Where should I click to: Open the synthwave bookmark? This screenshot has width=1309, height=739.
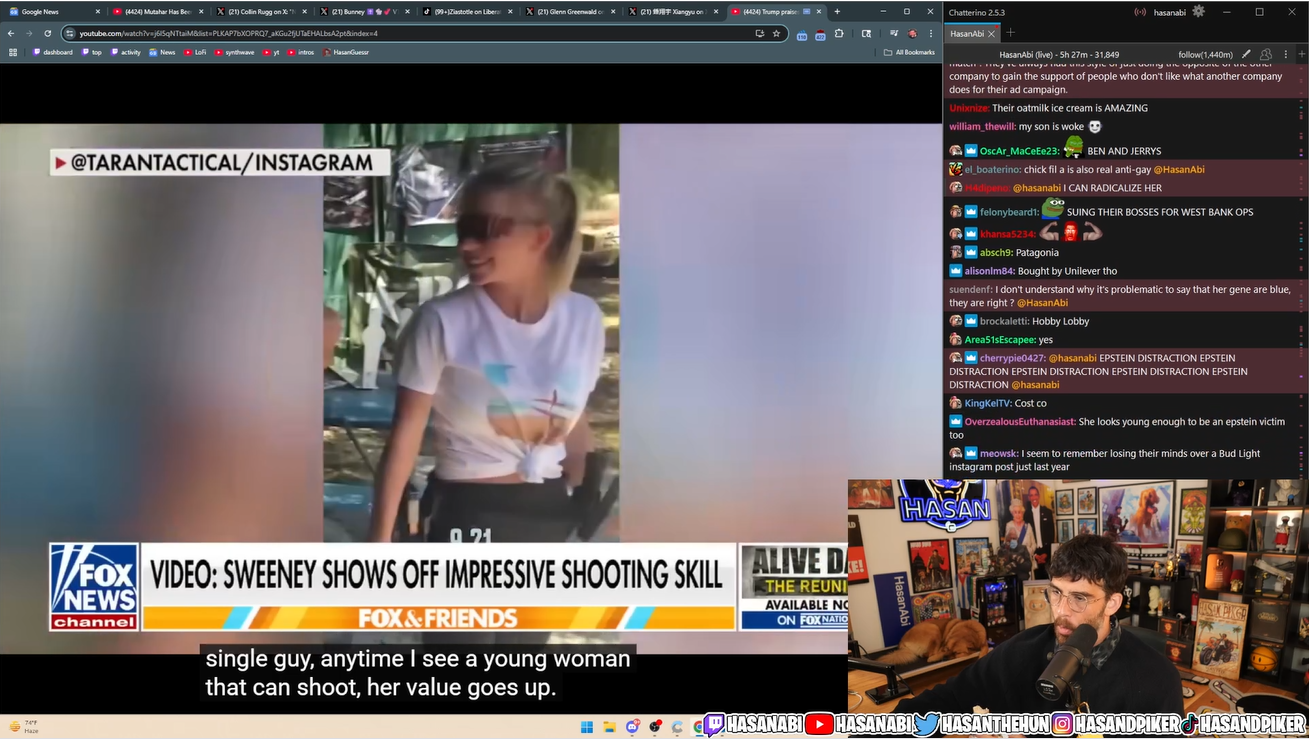tap(235, 52)
